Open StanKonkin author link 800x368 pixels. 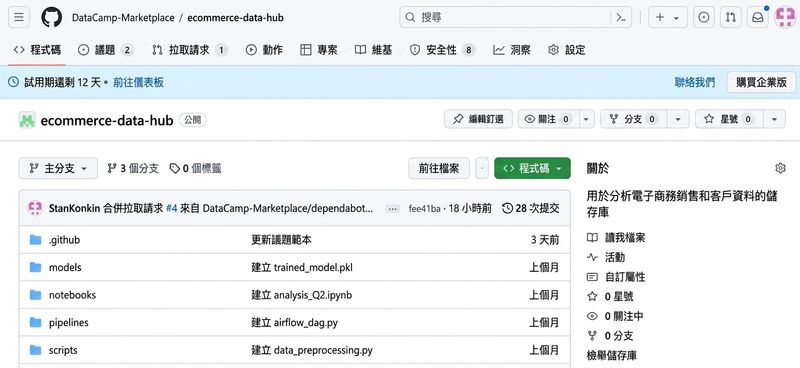[x=74, y=208]
